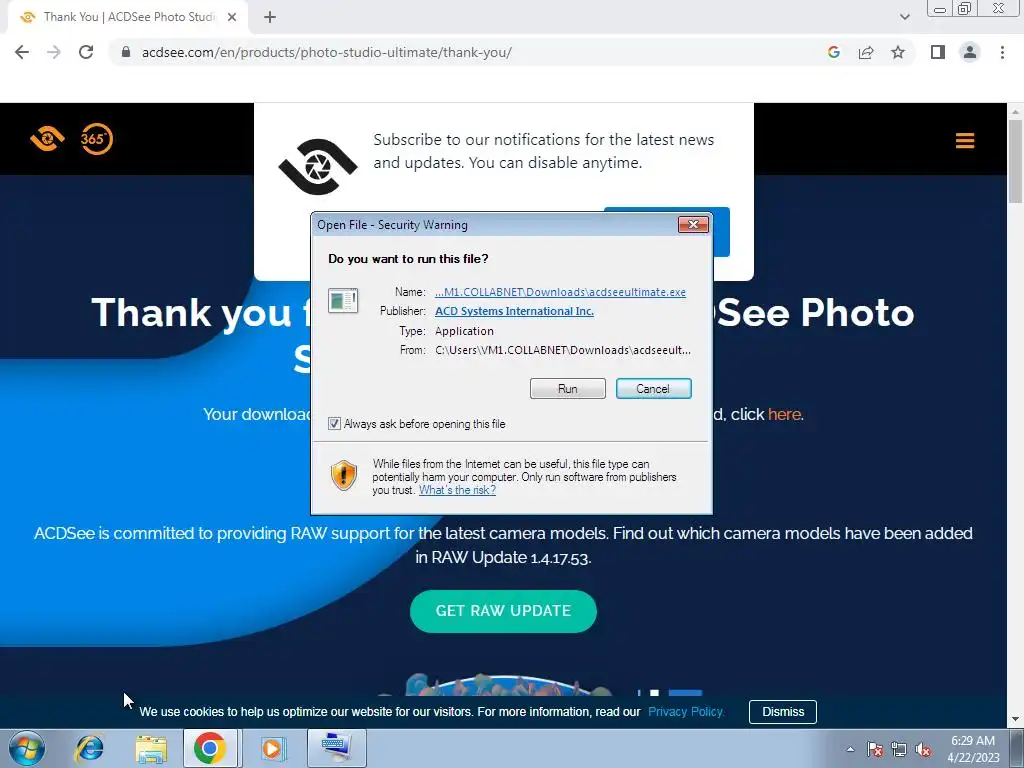The height and width of the screenshot is (768, 1024).
Task: Open the Chrome profile avatar
Action: pyautogui.click(x=970, y=52)
